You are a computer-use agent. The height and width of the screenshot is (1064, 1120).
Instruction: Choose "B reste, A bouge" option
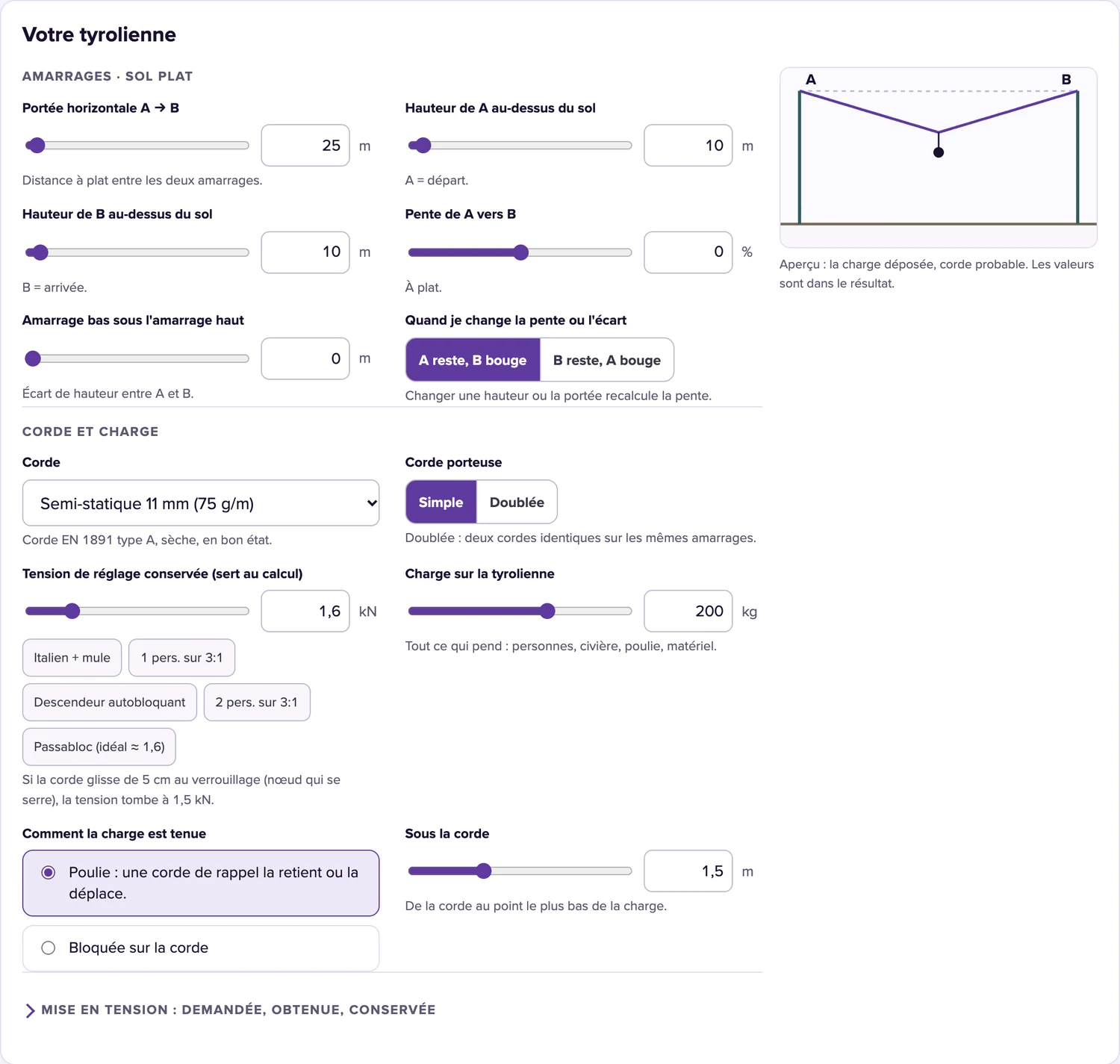[x=607, y=360]
